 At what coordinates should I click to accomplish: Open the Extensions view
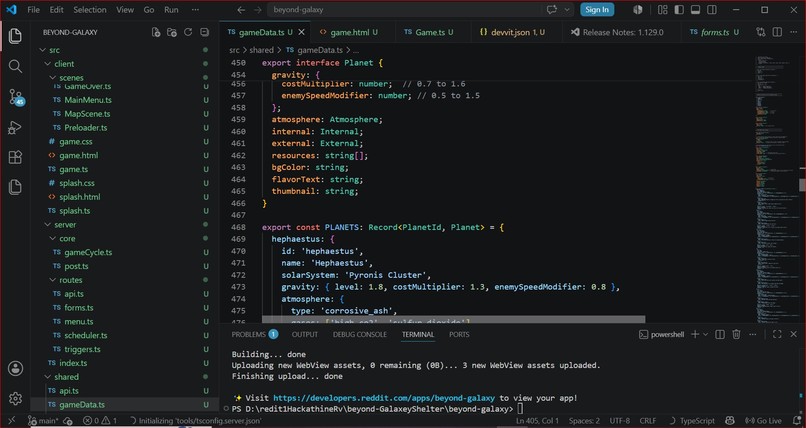click(15, 157)
